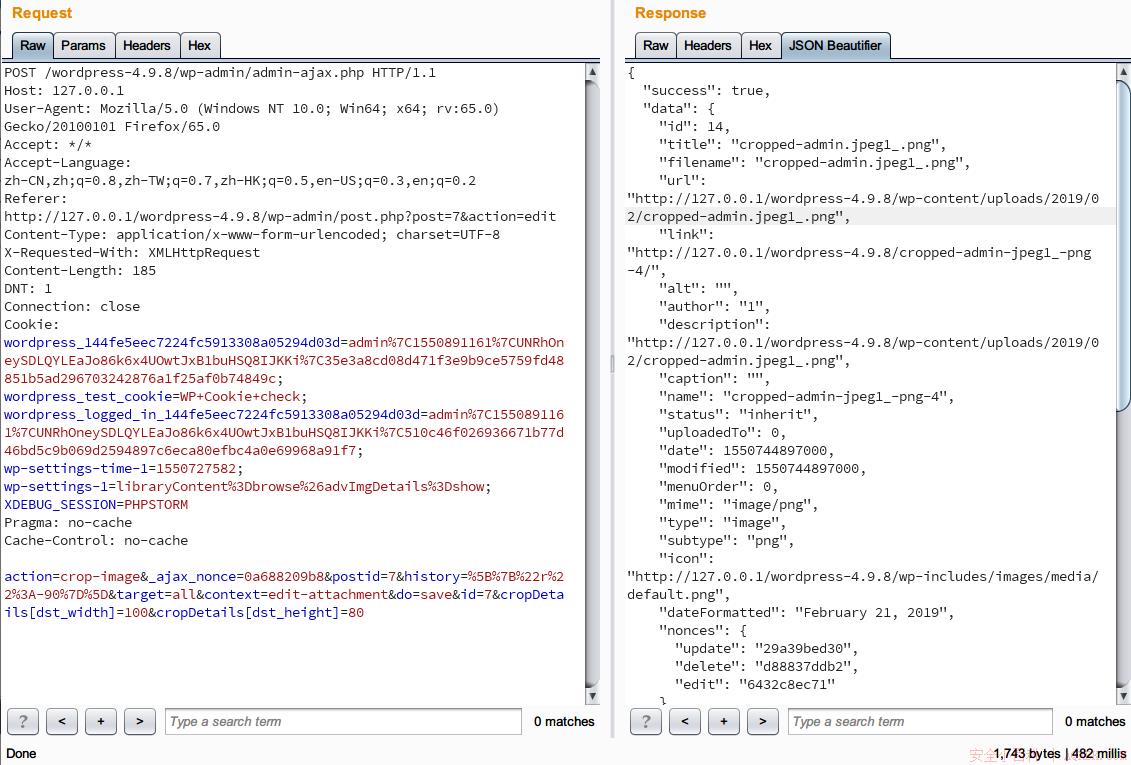
Task: Go to previous match in Response search
Action: [x=685, y=721]
